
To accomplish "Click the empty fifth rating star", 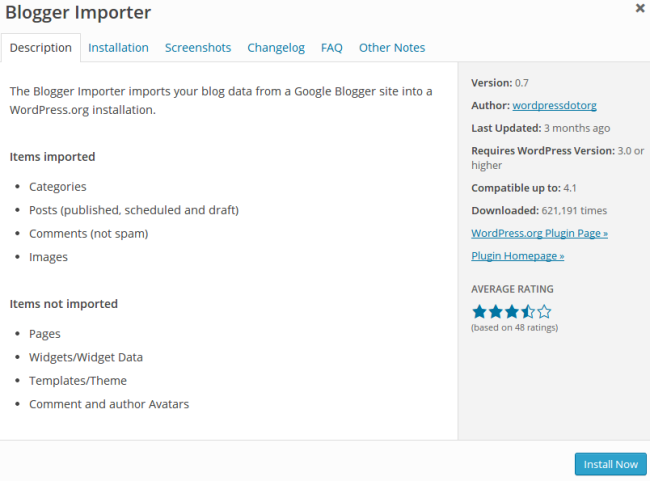I will click(544, 311).
